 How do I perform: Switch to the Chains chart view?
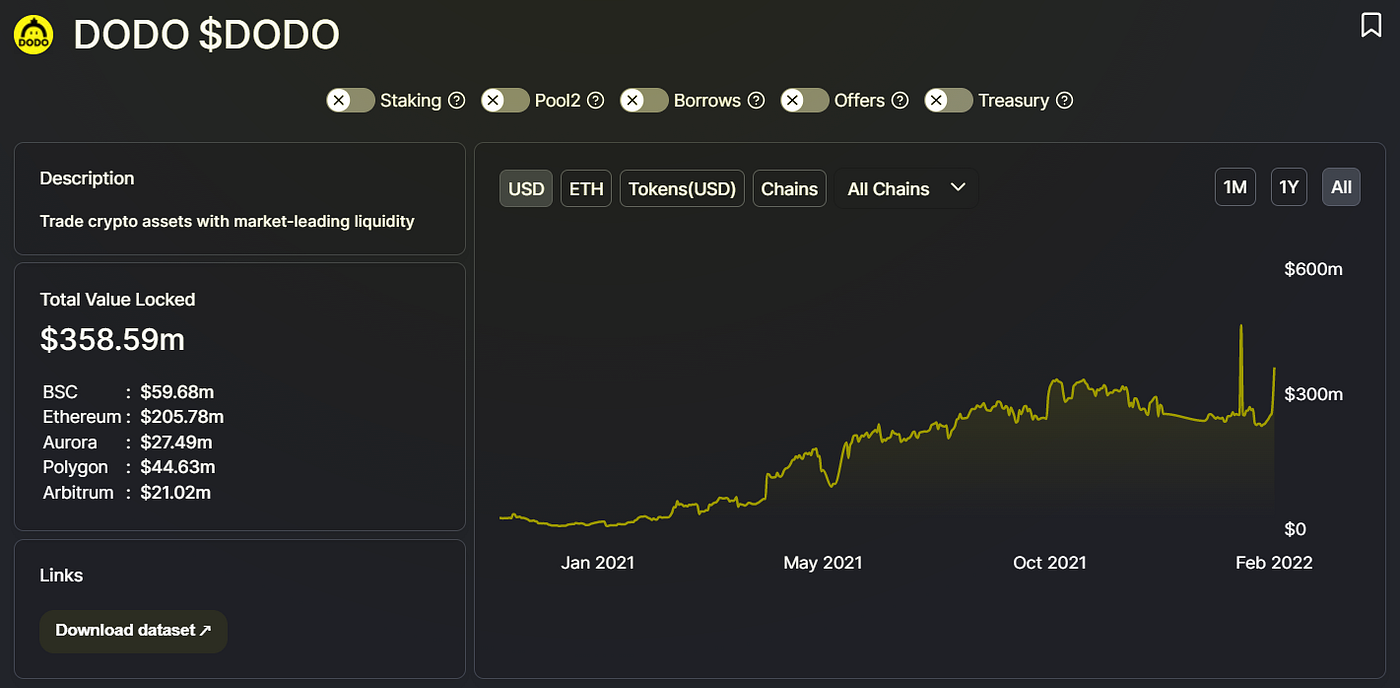click(789, 188)
